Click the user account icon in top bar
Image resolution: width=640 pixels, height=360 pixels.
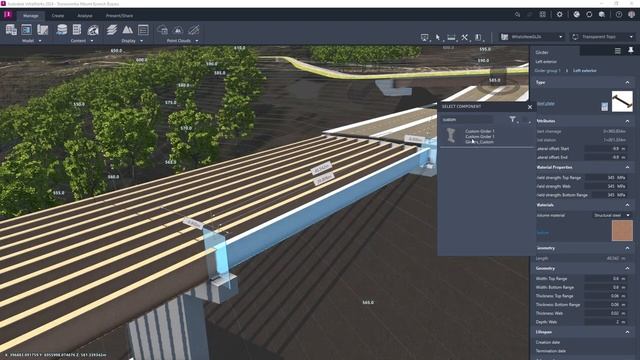point(631,14)
